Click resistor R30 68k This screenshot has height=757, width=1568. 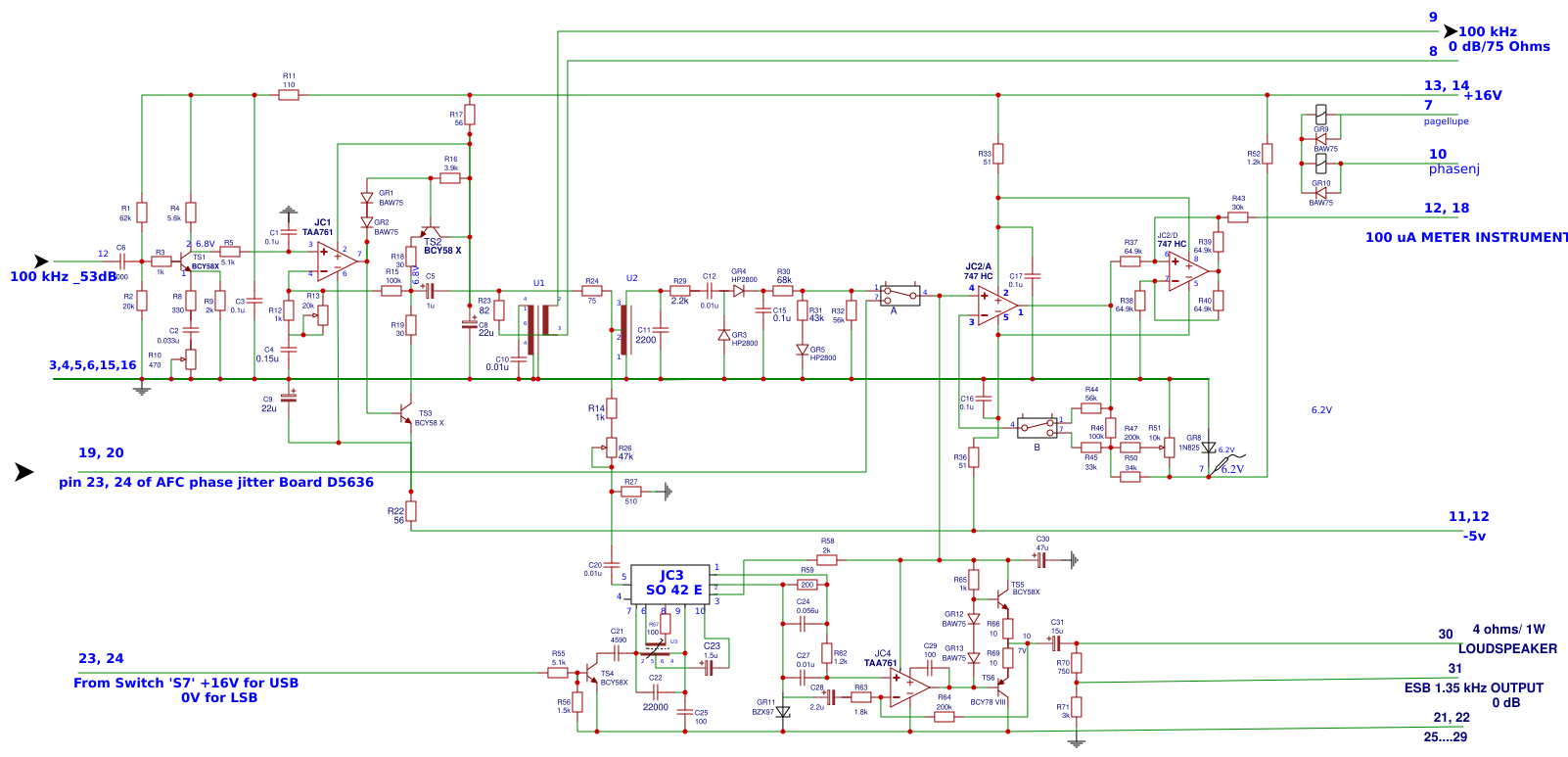783,291
